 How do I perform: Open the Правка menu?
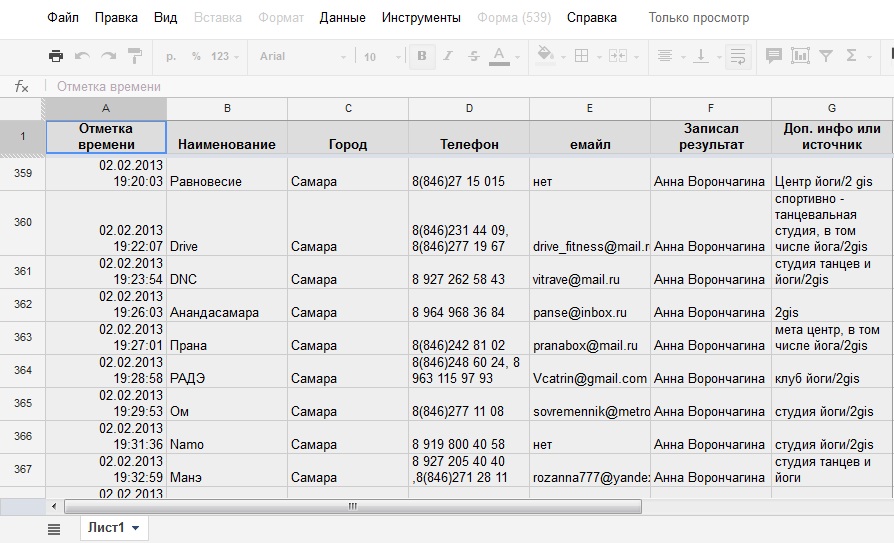click(x=116, y=18)
